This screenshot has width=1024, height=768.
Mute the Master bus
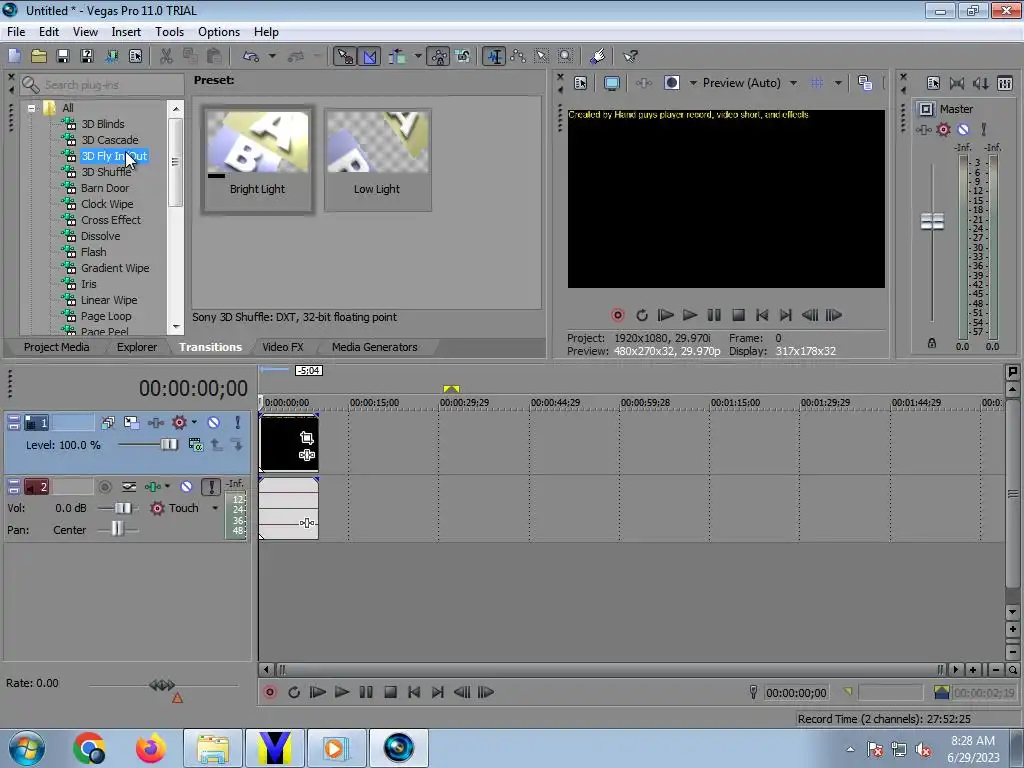tap(963, 129)
